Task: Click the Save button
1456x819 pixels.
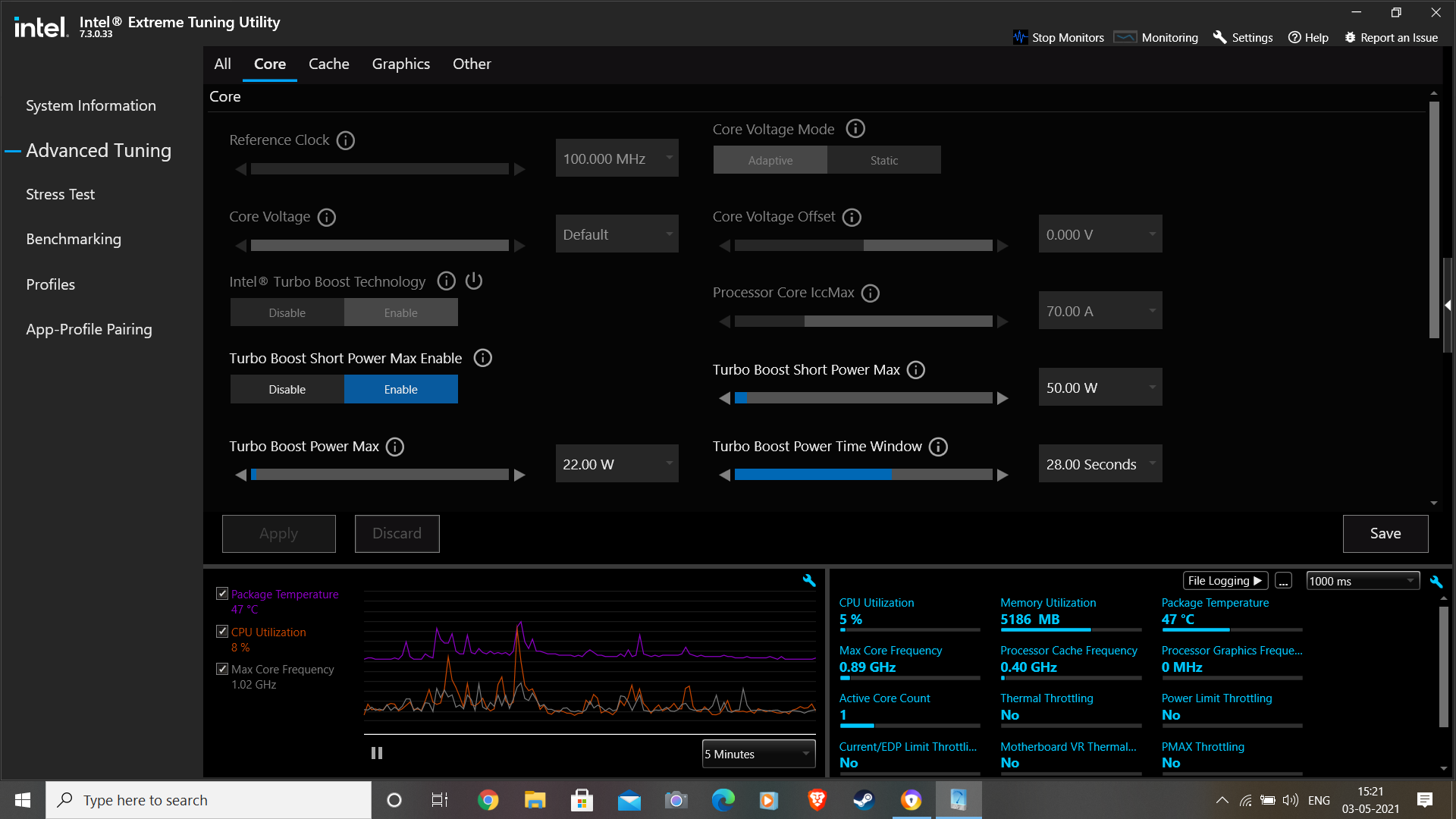Action: point(1385,533)
